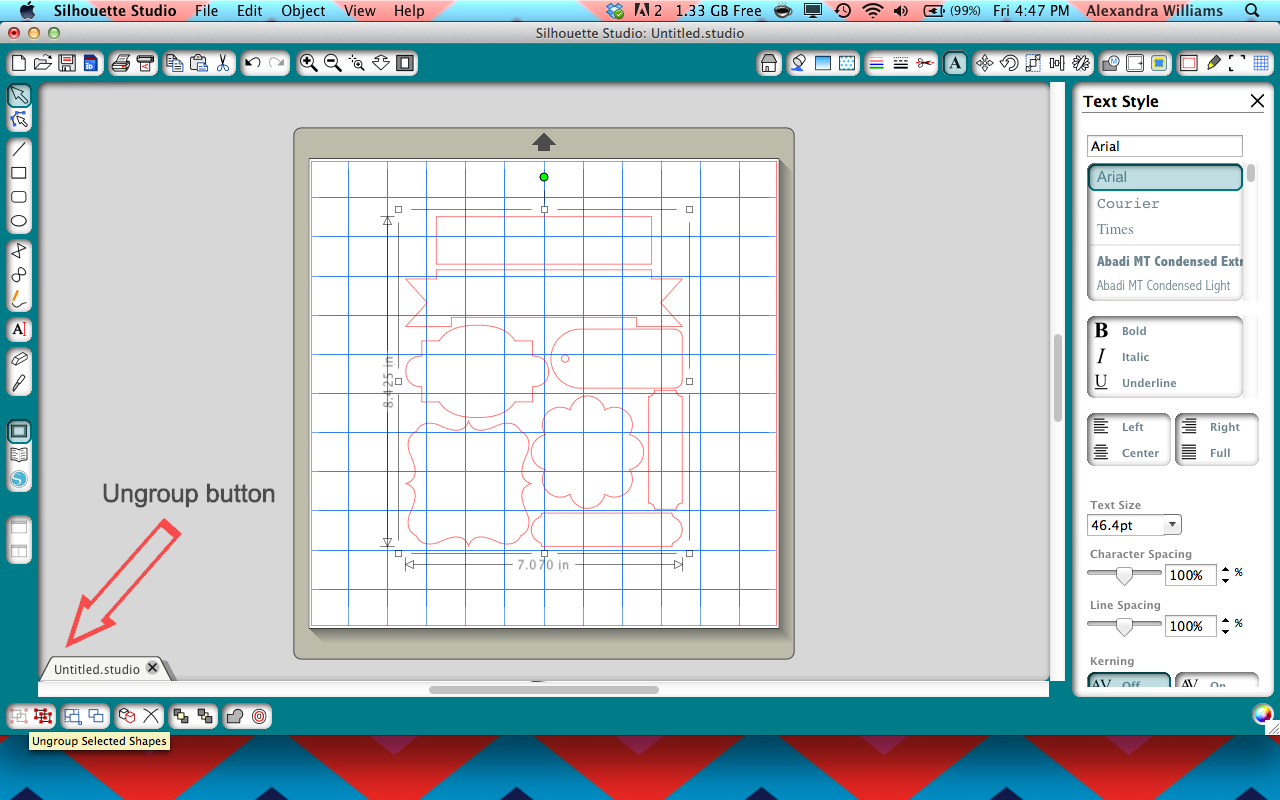1280x800 pixels.
Task: Click the color wheel icon at bottom right
Action: pos(1263,714)
